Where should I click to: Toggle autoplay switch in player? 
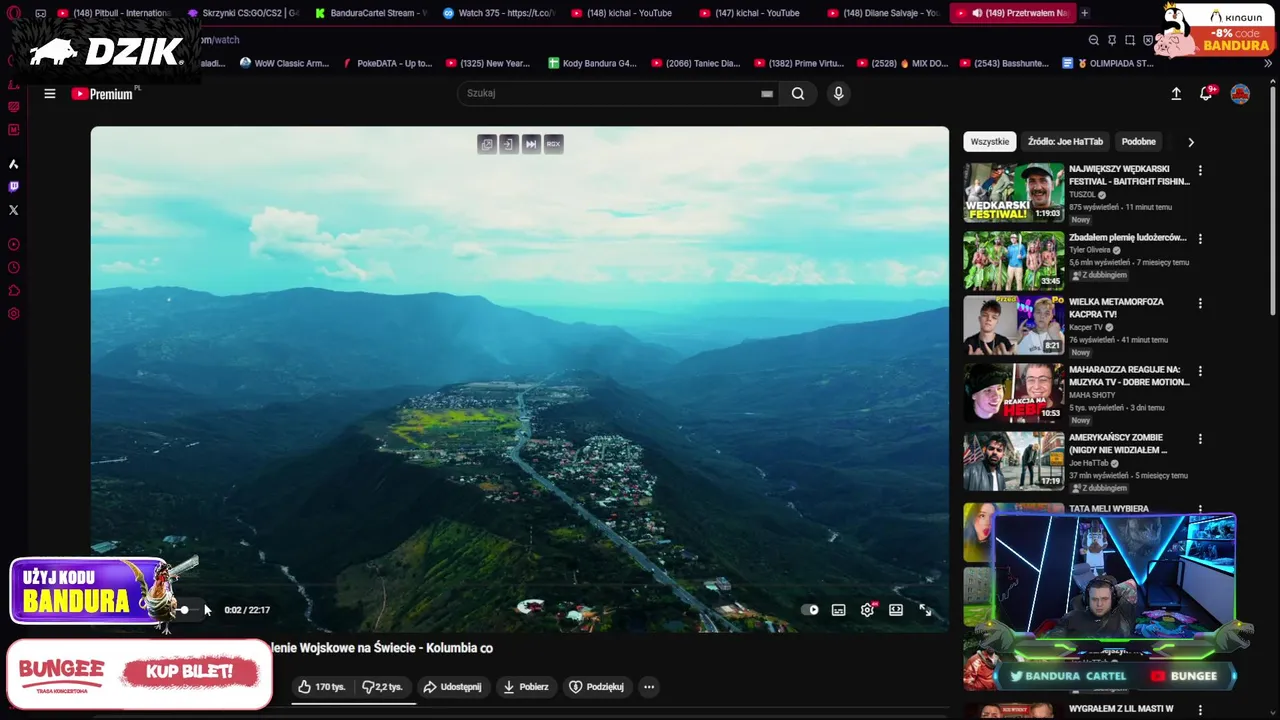pyautogui.click(x=810, y=610)
